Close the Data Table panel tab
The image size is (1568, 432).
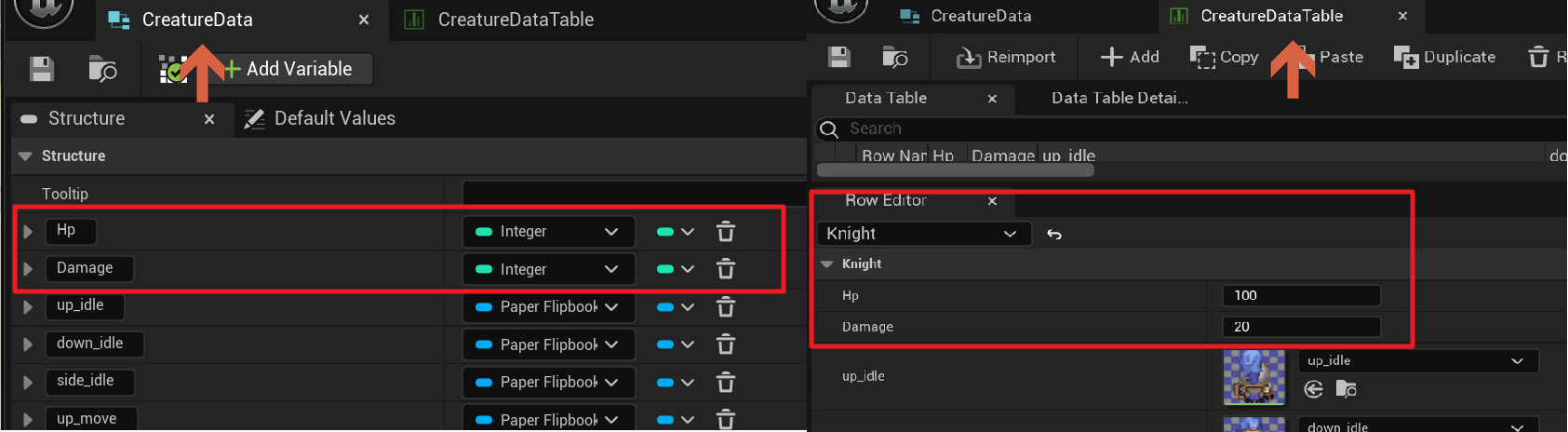click(992, 99)
